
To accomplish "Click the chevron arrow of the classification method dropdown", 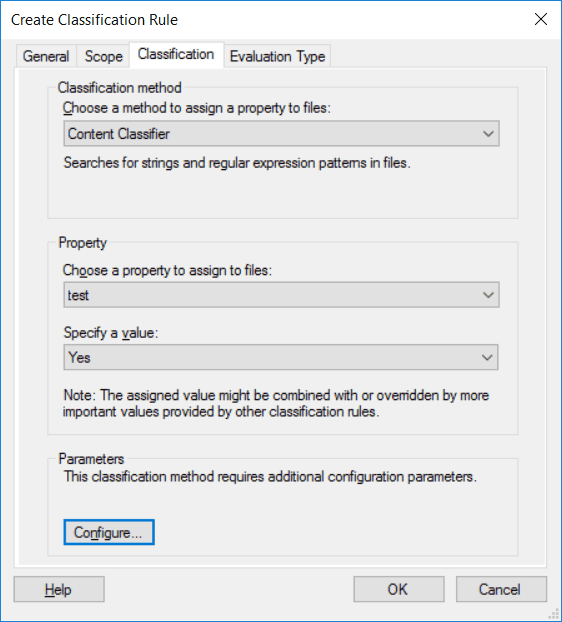I will pos(488,134).
